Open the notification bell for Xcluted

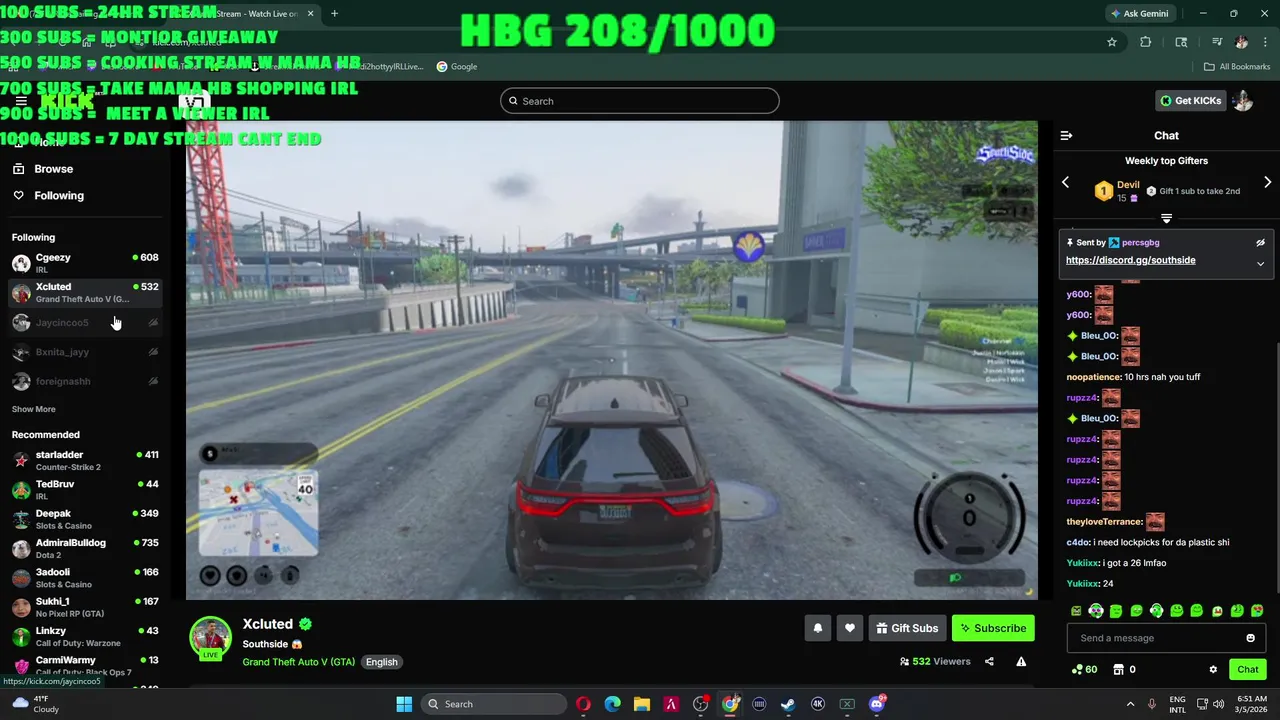tap(818, 628)
